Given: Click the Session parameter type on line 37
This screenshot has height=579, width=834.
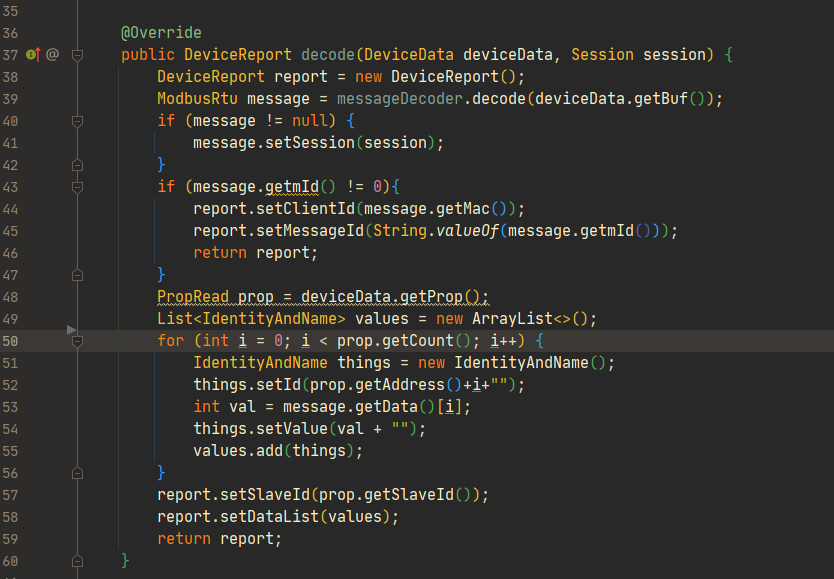Looking at the screenshot, I should [x=602, y=55].
